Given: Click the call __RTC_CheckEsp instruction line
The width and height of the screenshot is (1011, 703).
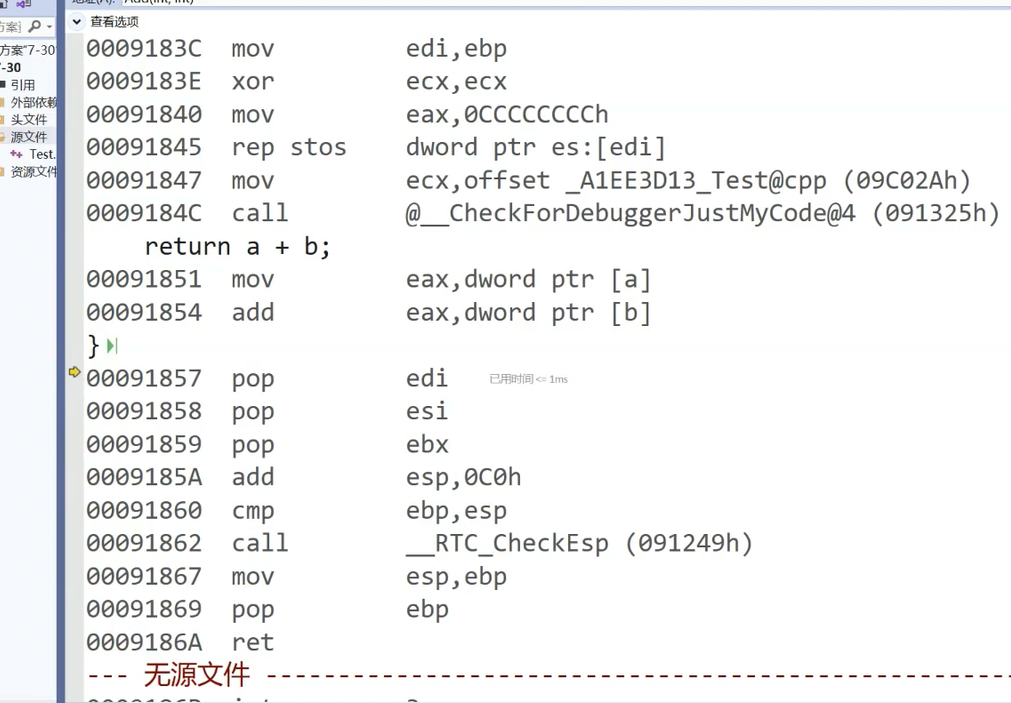Looking at the screenshot, I should pos(420,543).
